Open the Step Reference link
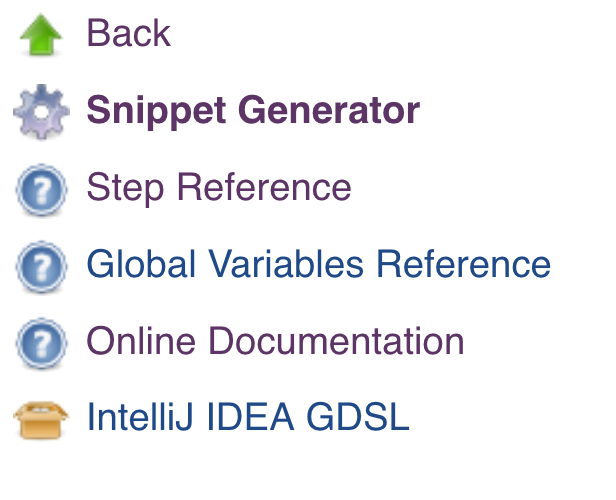This screenshot has width=616, height=500. [219, 188]
